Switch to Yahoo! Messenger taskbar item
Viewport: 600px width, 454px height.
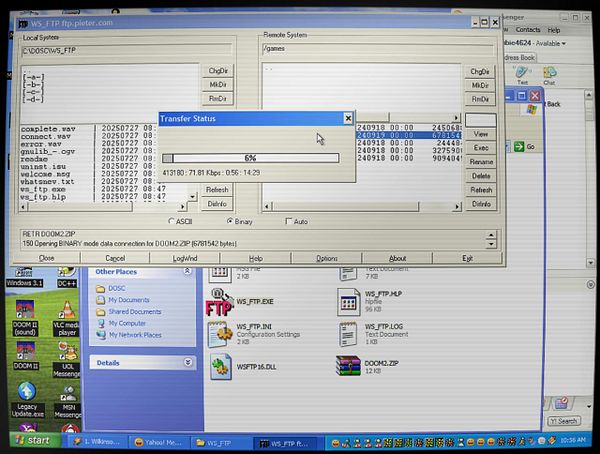(x=159, y=443)
